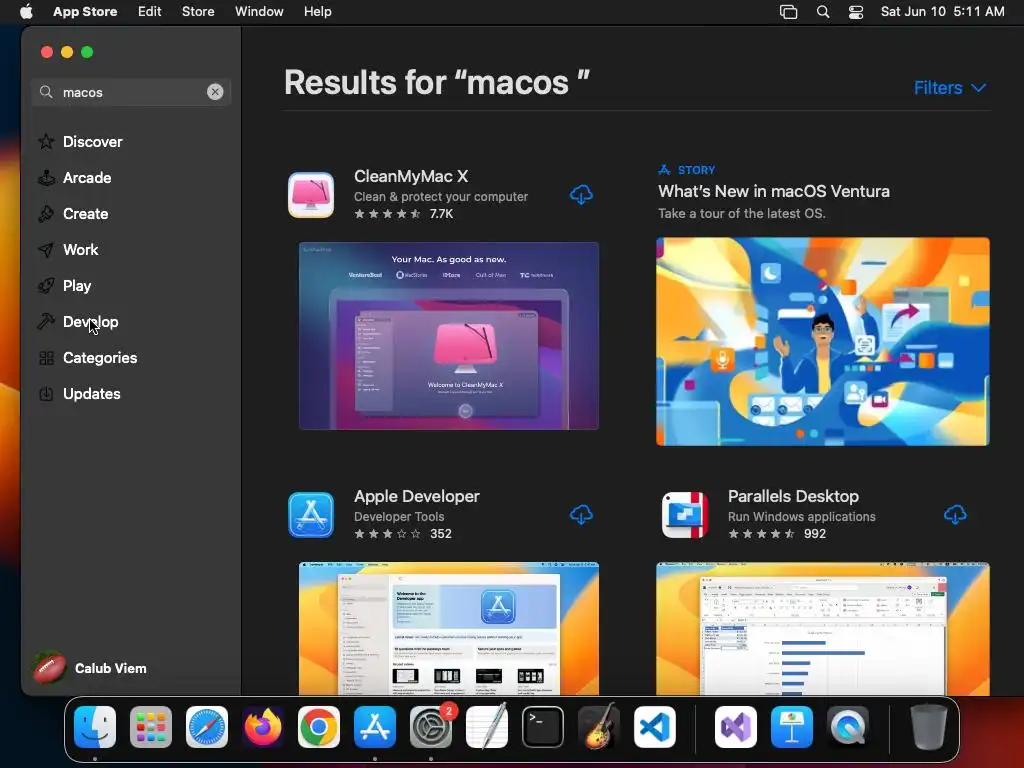Open the Window menu
This screenshot has width=1024, height=768.
259,12
